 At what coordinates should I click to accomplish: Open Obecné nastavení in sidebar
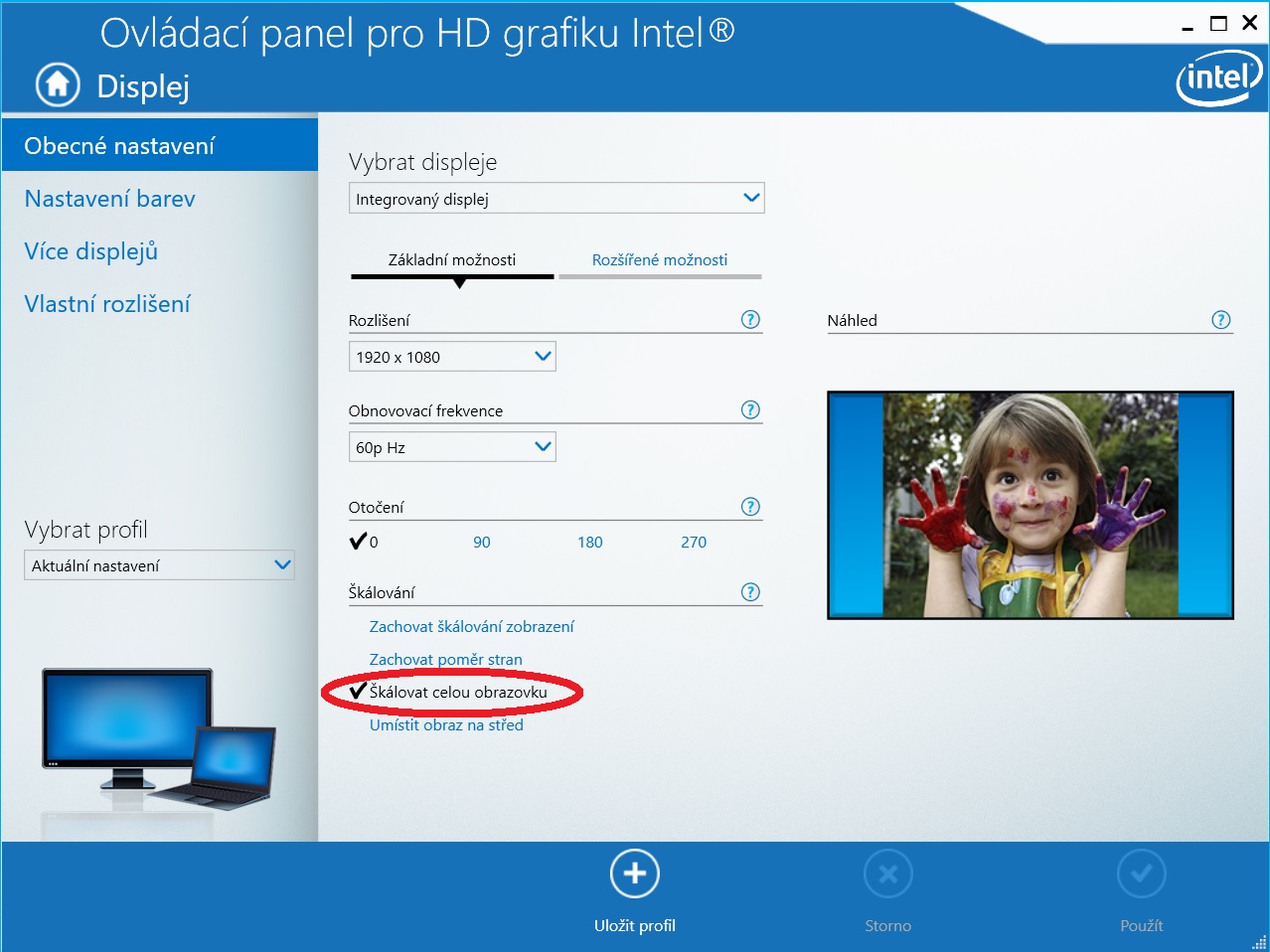[159, 146]
